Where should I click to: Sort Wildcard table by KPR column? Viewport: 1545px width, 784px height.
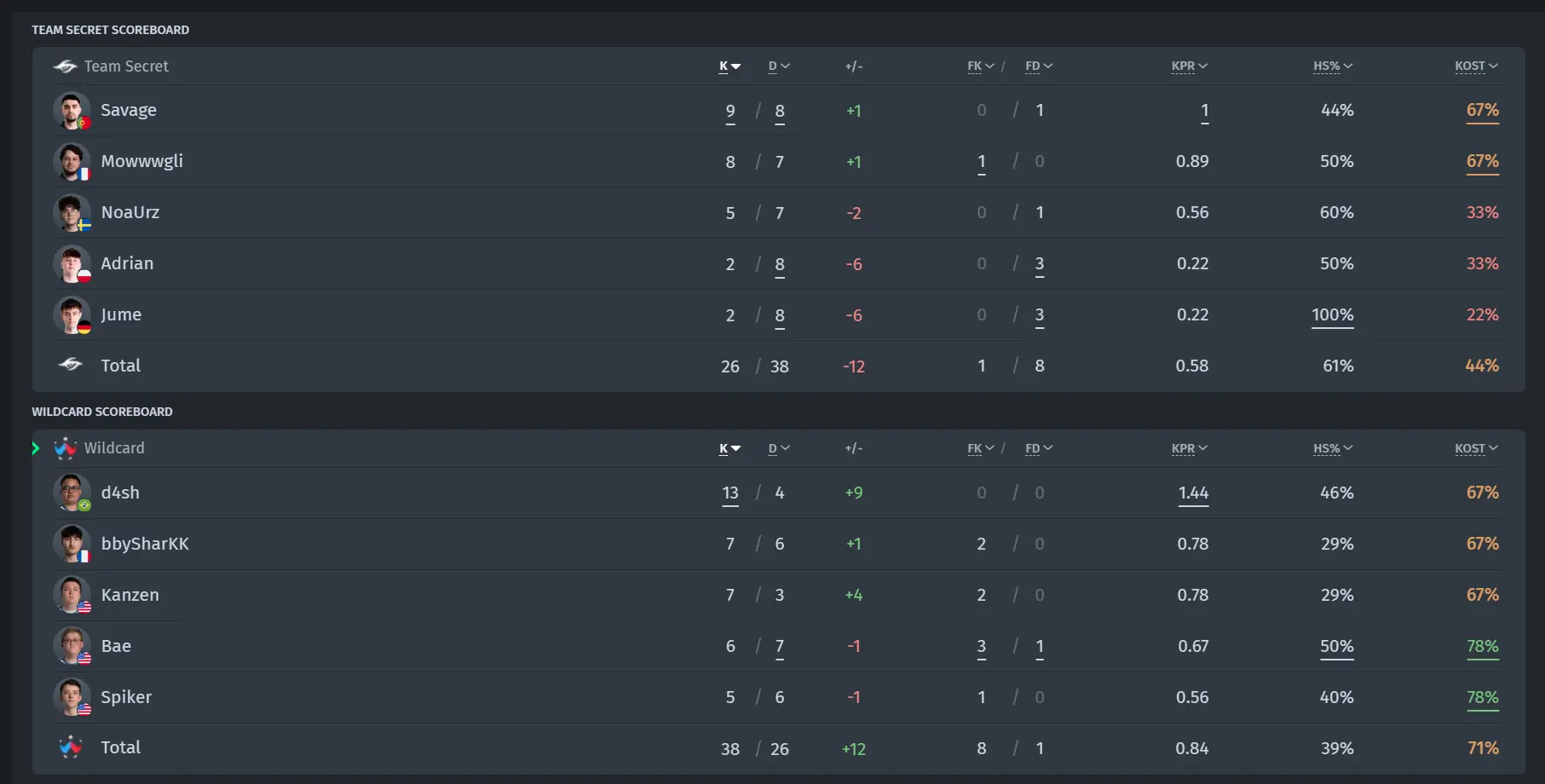(1190, 448)
